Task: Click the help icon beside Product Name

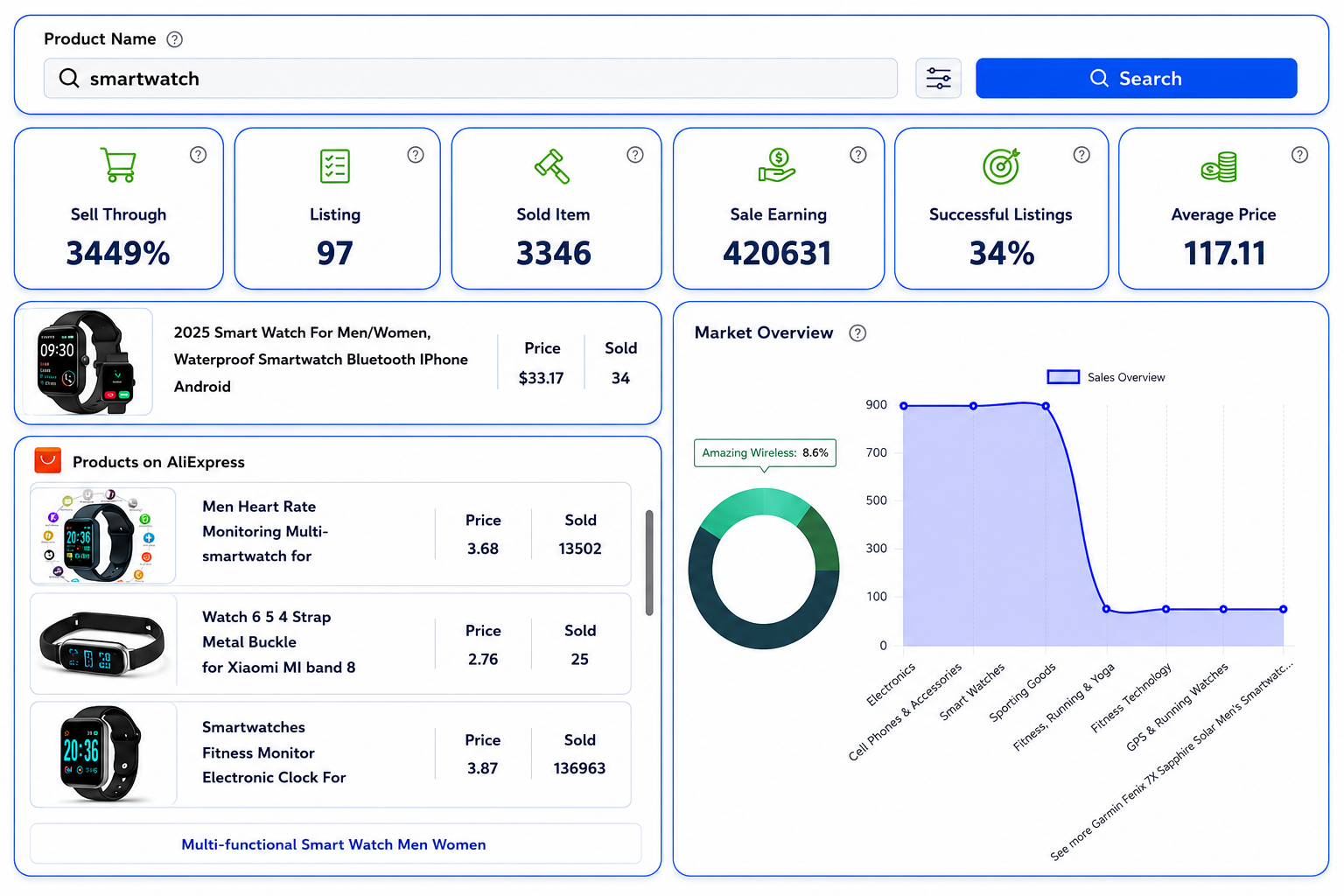Action: (x=175, y=39)
